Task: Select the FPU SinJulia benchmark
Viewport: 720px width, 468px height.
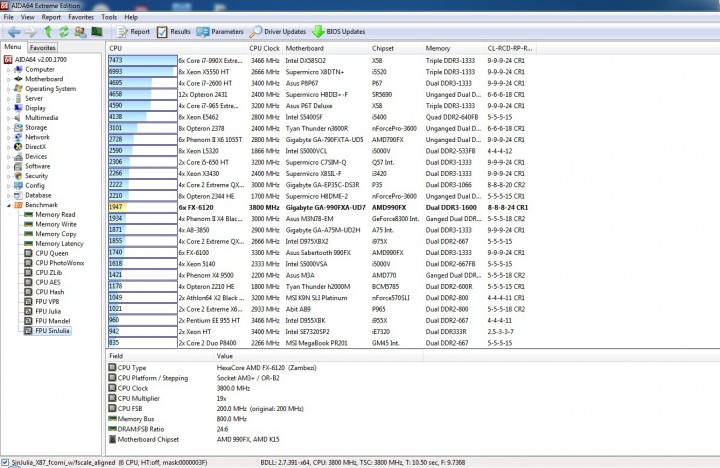Action: click(x=47, y=331)
